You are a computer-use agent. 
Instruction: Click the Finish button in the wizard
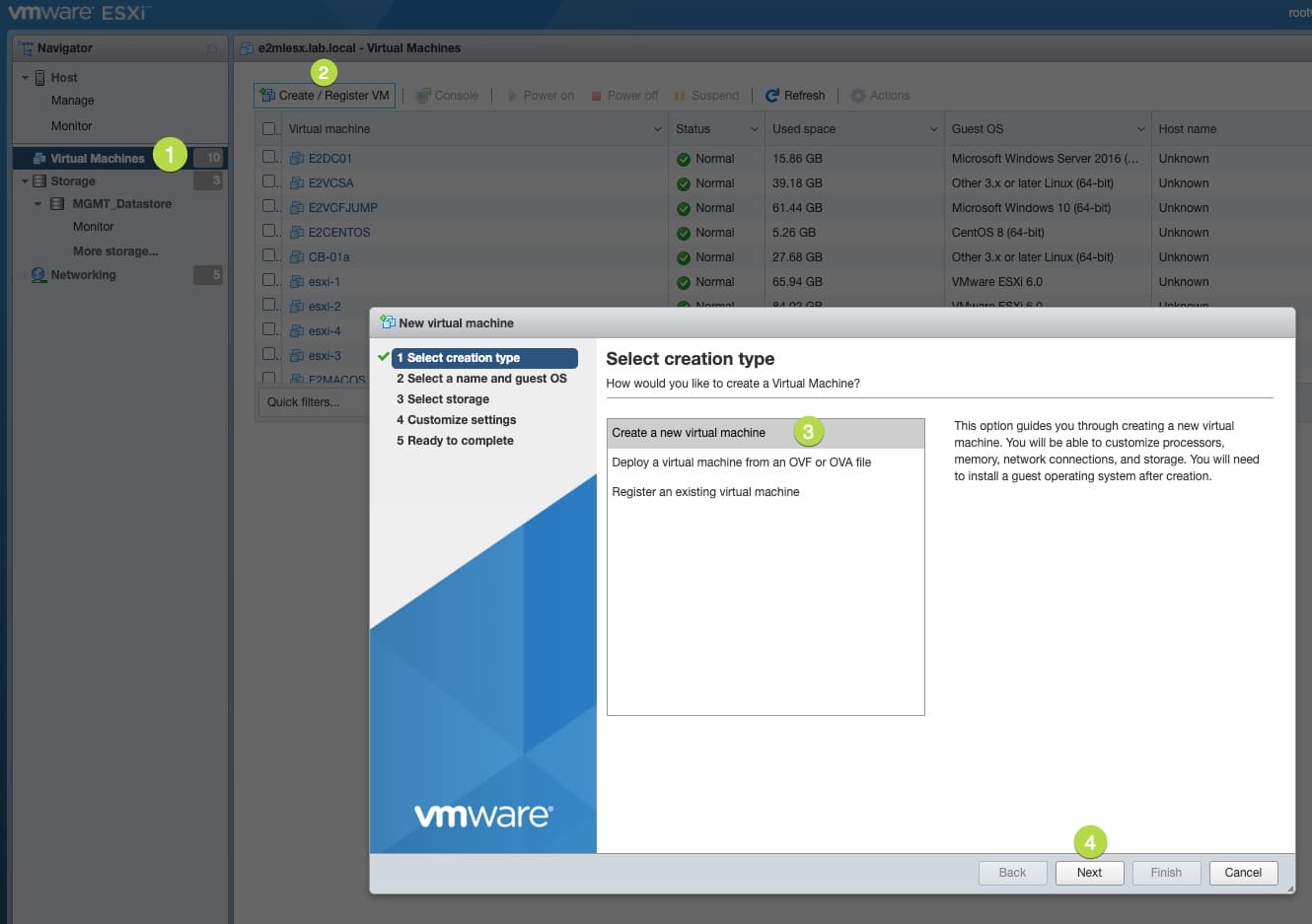[1166, 873]
